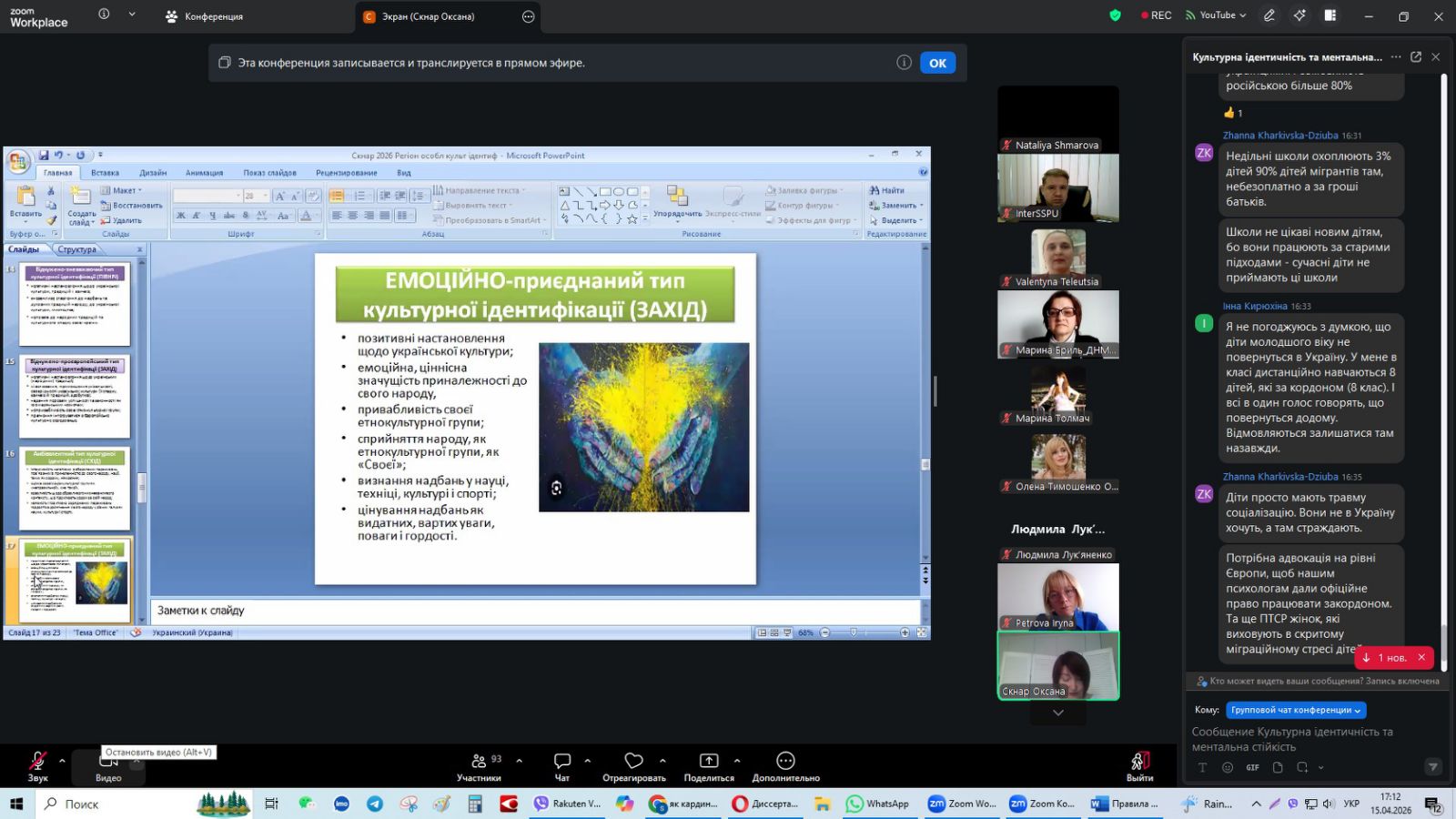Open the Дополнительно more options icon
Viewport: 1456px width, 819px height.
[785, 761]
